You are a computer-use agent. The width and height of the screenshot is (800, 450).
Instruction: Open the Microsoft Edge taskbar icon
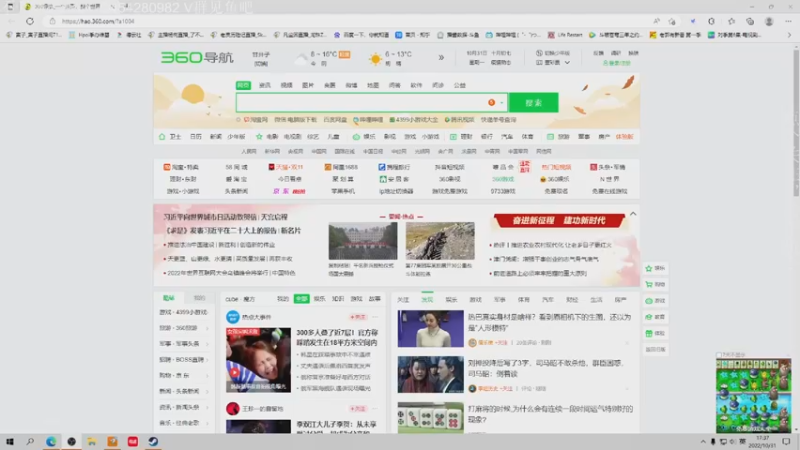(x=51, y=442)
